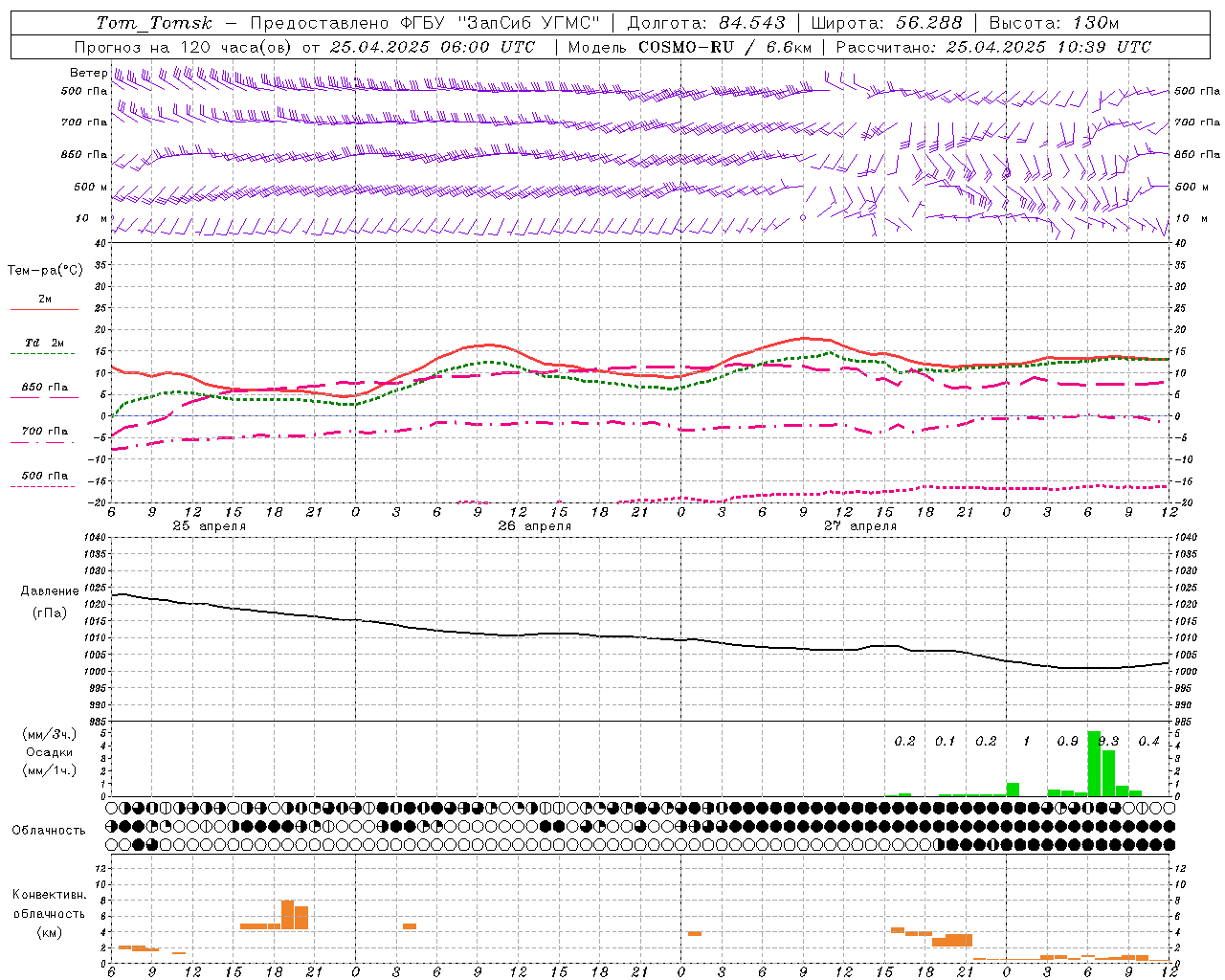Select the 'Облачность' cloud cover label
This screenshot has height=980, width=1225.
[49, 831]
